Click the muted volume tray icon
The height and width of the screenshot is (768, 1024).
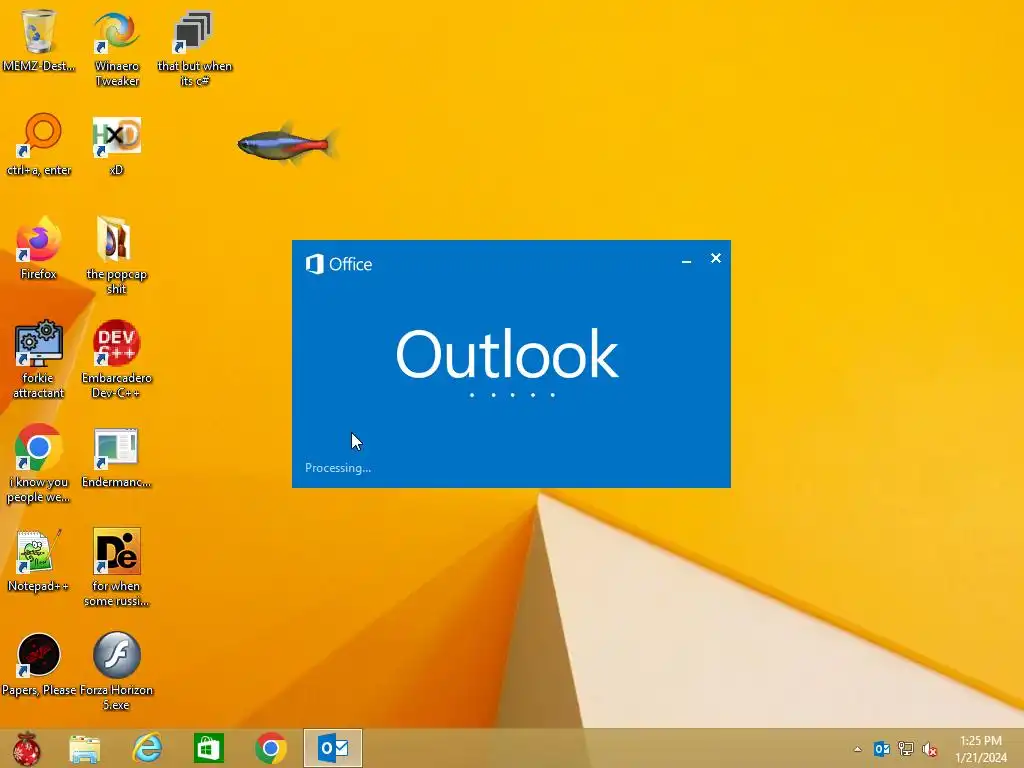[930, 749]
